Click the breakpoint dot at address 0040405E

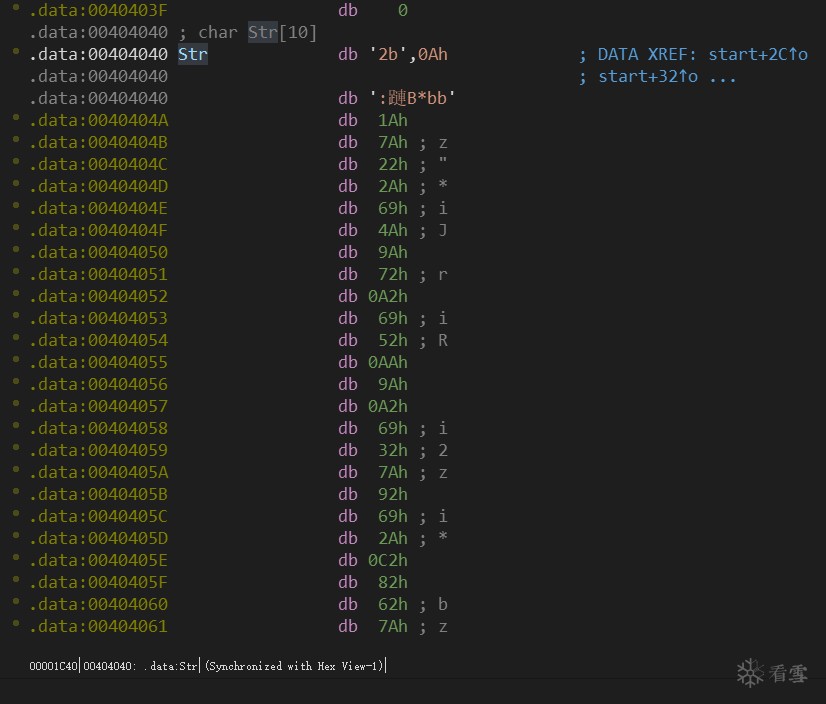pyautogui.click(x=16, y=559)
